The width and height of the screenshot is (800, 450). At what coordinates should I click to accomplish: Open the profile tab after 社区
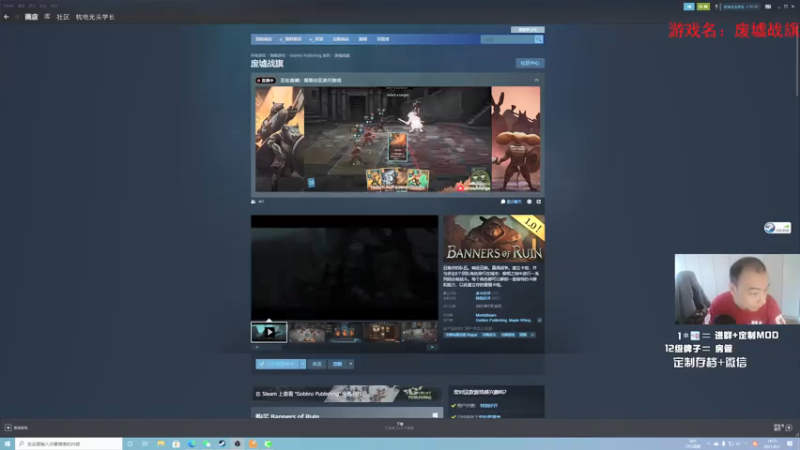pos(95,17)
